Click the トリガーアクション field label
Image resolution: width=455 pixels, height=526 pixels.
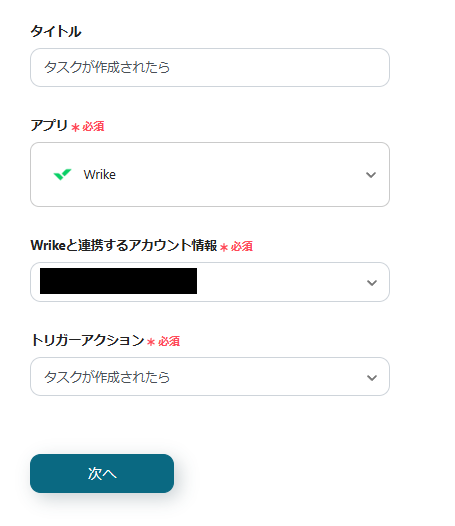88,340
